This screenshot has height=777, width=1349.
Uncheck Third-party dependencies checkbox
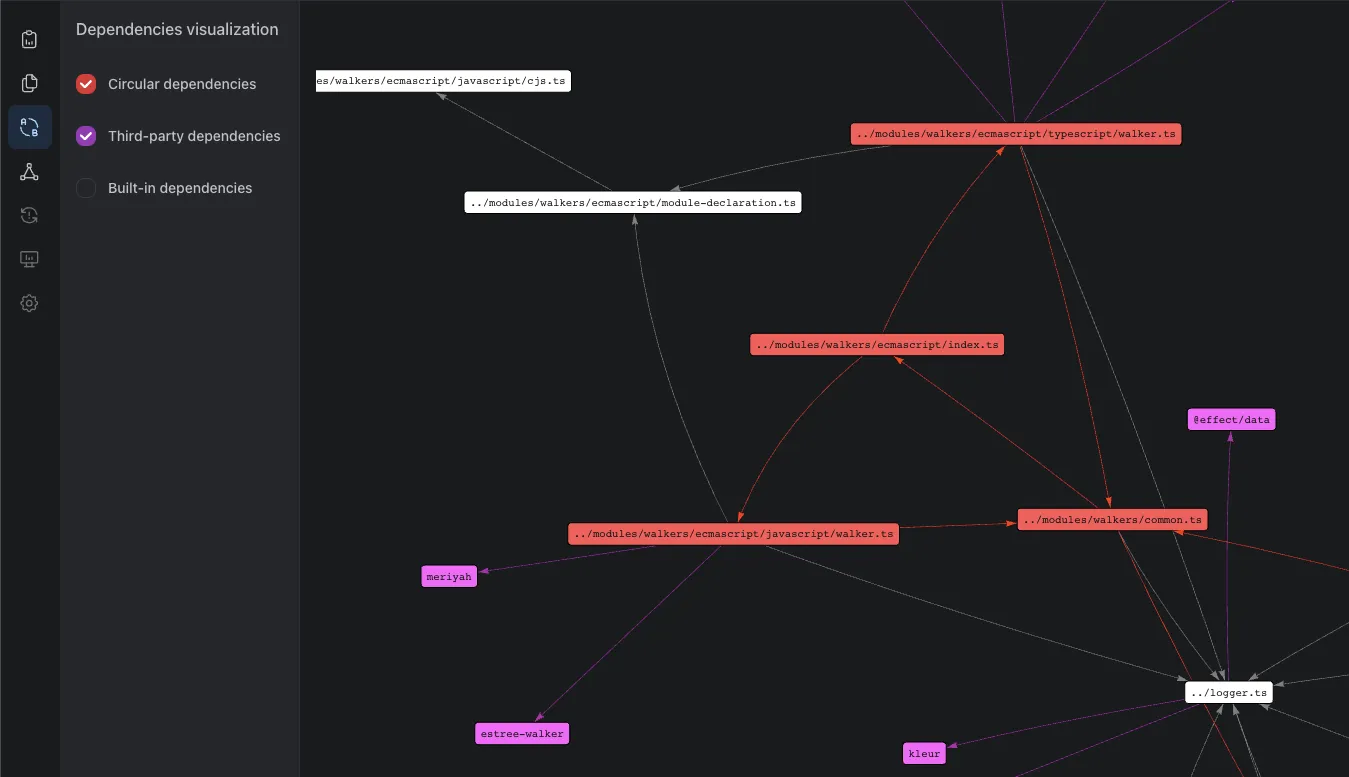pyautogui.click(x=86, y=136)
